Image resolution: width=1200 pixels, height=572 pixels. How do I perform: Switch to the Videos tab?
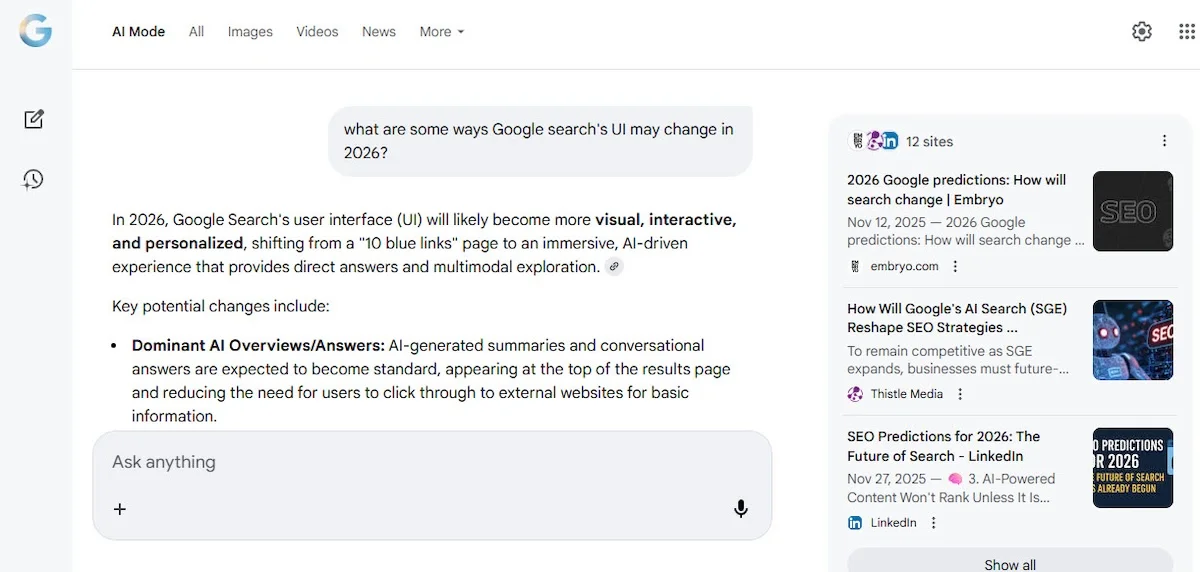317,32
